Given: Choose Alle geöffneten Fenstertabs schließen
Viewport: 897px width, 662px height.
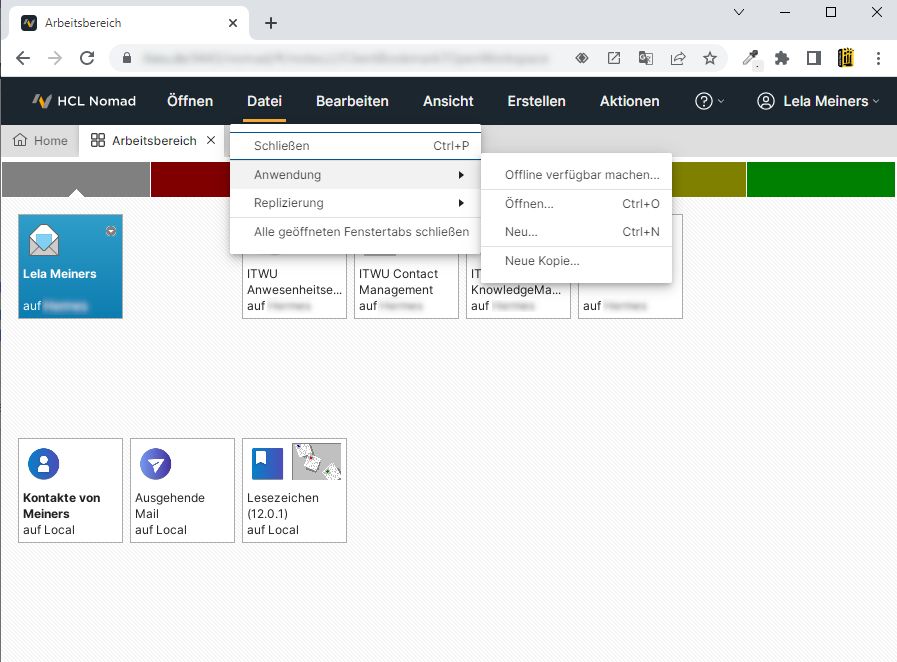Looking at the screenshot, I should (355, 232).
